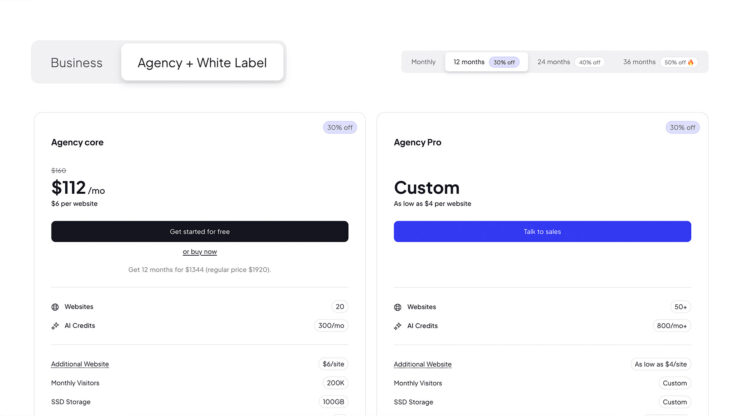
Task: Click AI Credits sparkle icon in Agency Pro
Action: (398, 326)
